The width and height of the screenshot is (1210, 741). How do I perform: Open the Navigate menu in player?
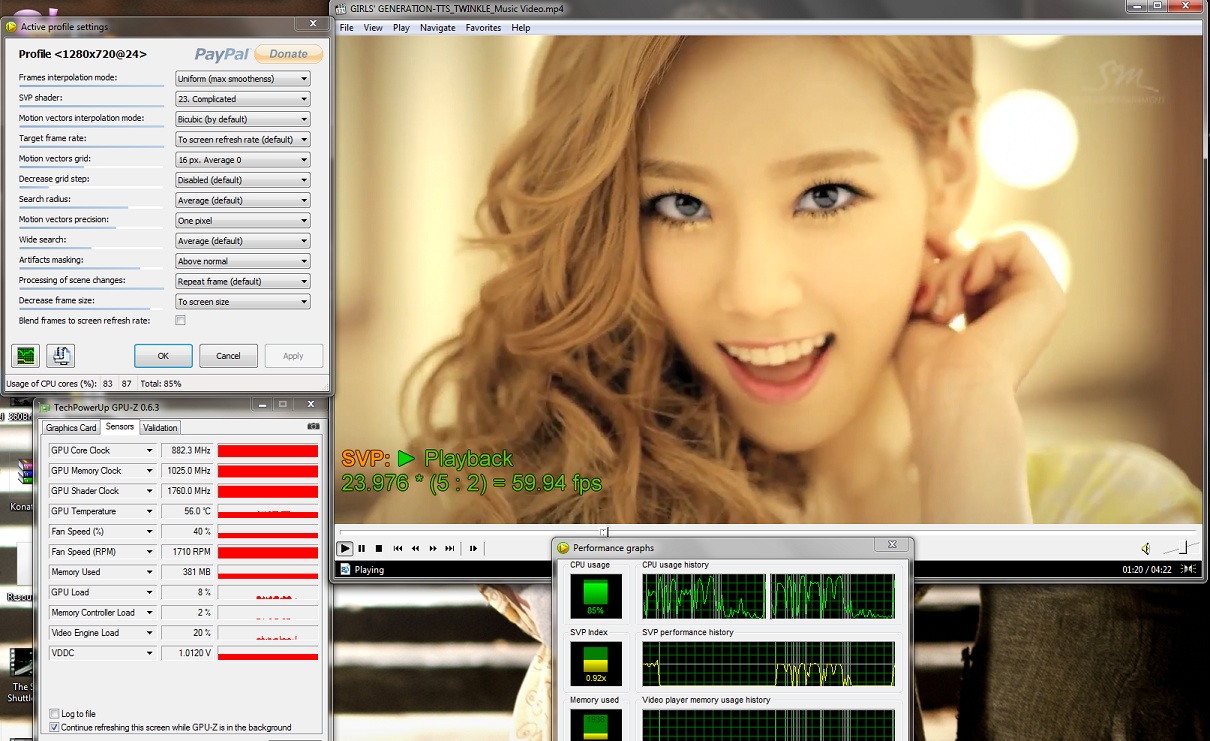(x=437, y=28)
